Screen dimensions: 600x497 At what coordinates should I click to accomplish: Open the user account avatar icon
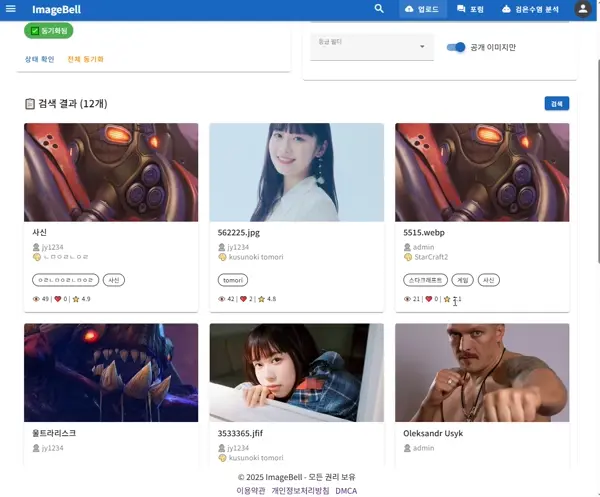pyautogui.click(x=583, y=9)
